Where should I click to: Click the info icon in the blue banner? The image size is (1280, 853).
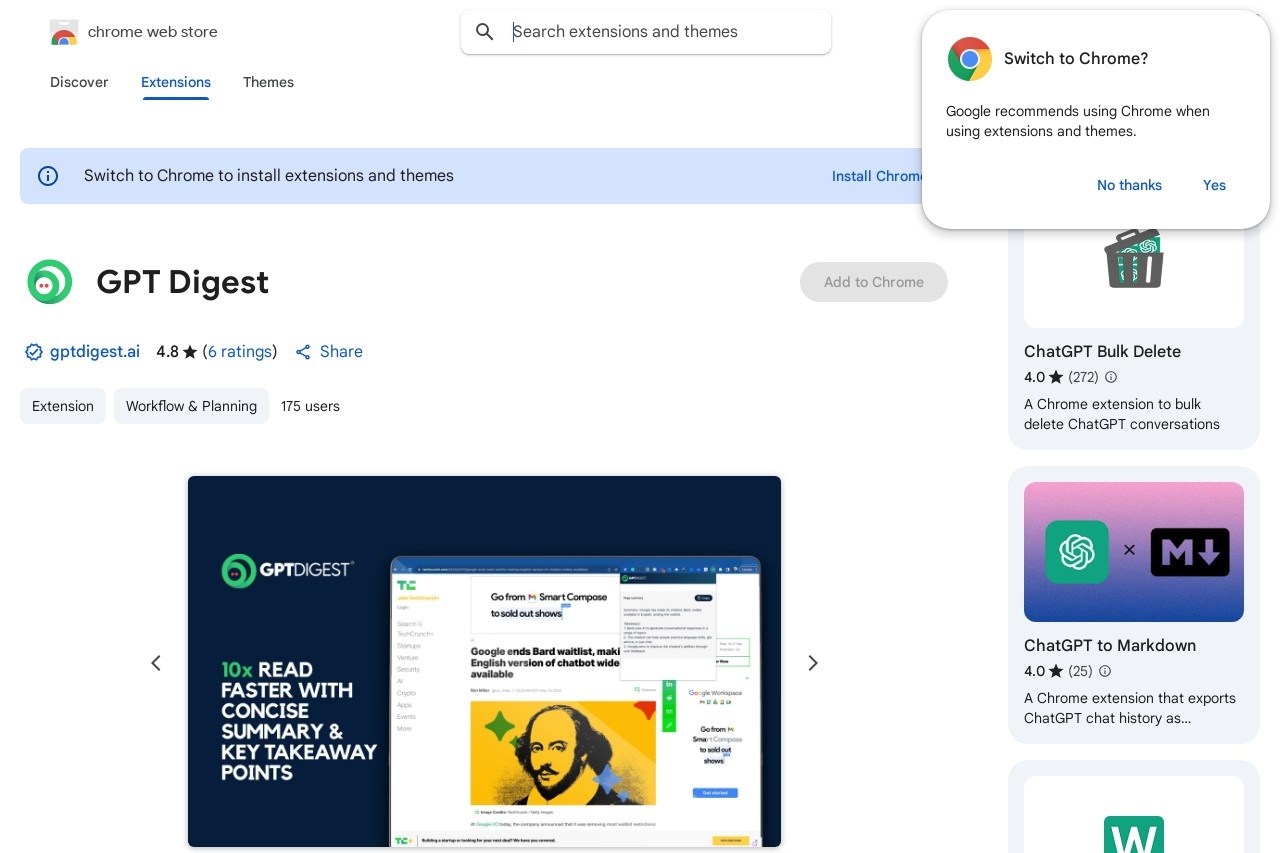tap(48, 176)
